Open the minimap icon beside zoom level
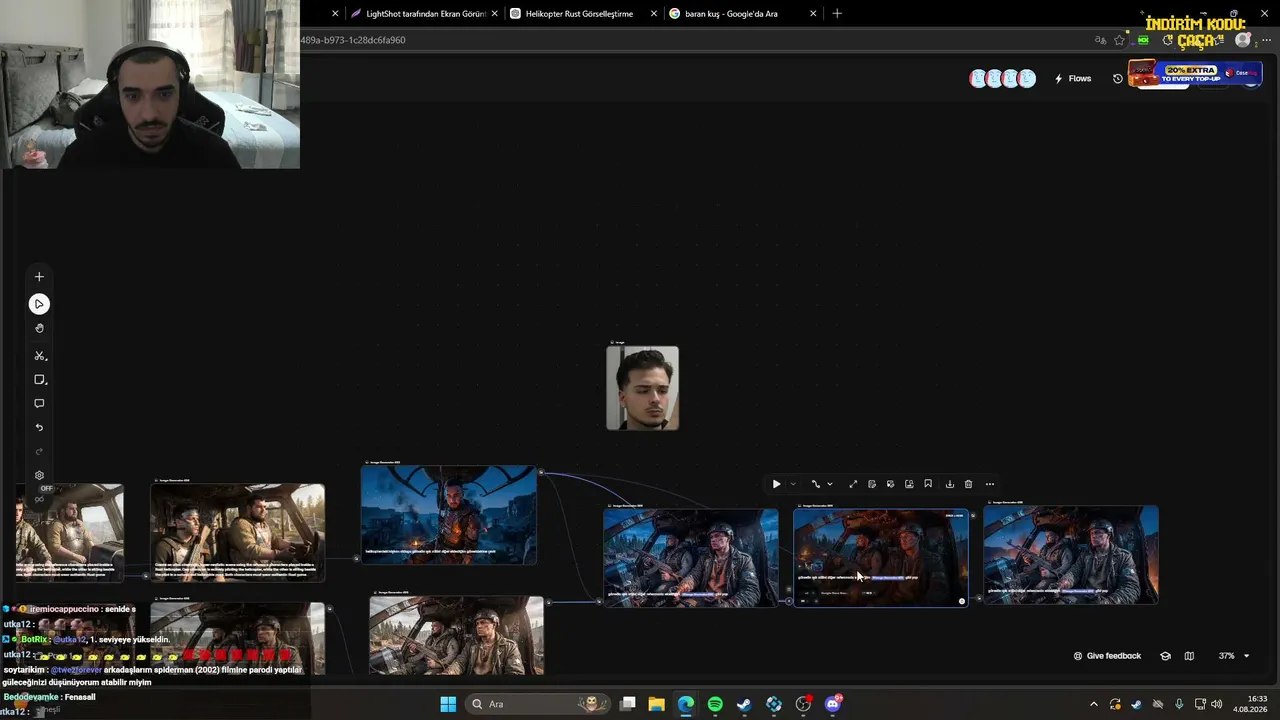This screenshot has width=1280, height=720. pos(1189,656)
